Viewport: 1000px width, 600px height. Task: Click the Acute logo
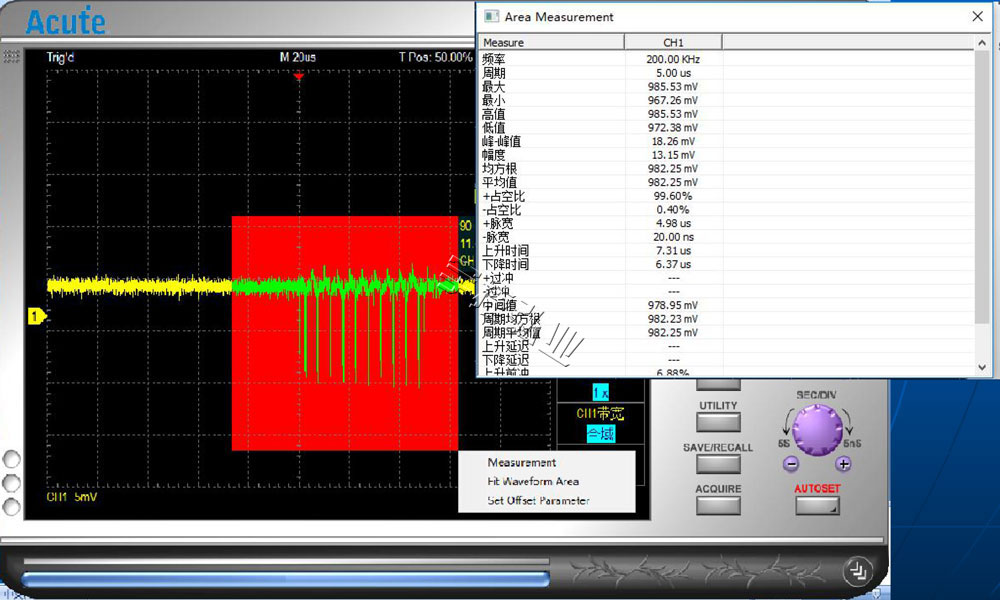pos(66,22)
